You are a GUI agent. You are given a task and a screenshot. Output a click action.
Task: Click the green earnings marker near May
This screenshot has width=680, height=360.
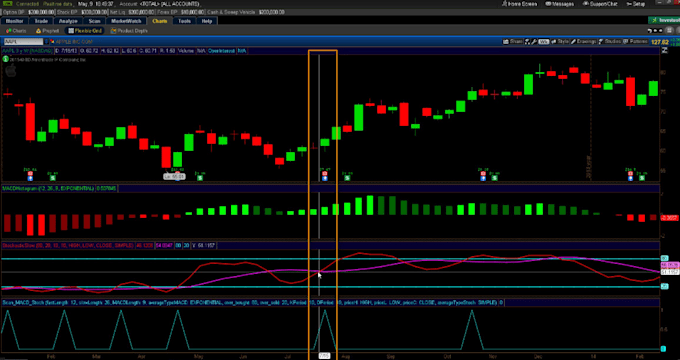[199, 177]
